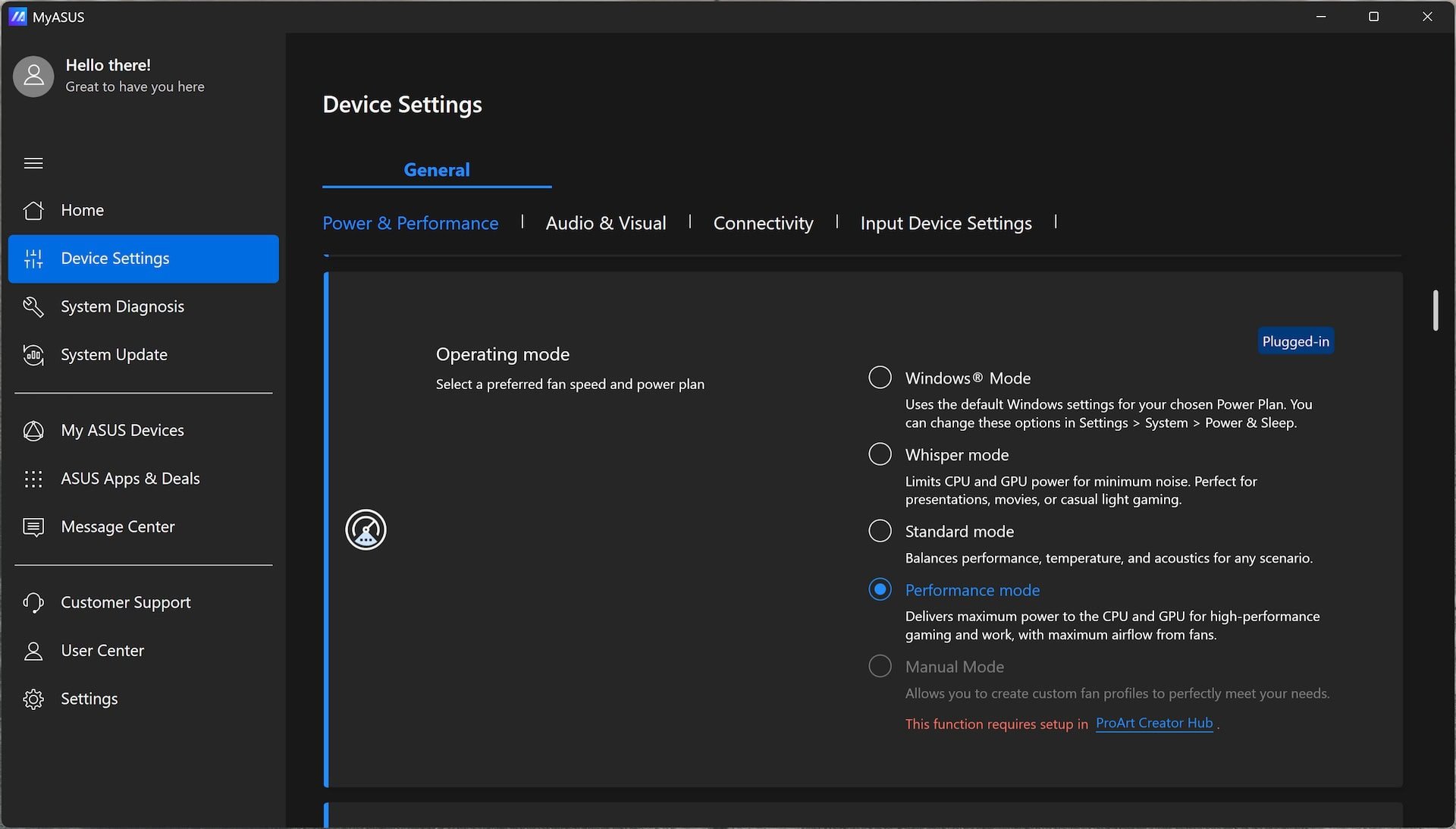Image resolution: width=1456 pixels, height=829 pixels.
Task: Click the 'Performance mode' label text
Action: [x=972, y=590]
